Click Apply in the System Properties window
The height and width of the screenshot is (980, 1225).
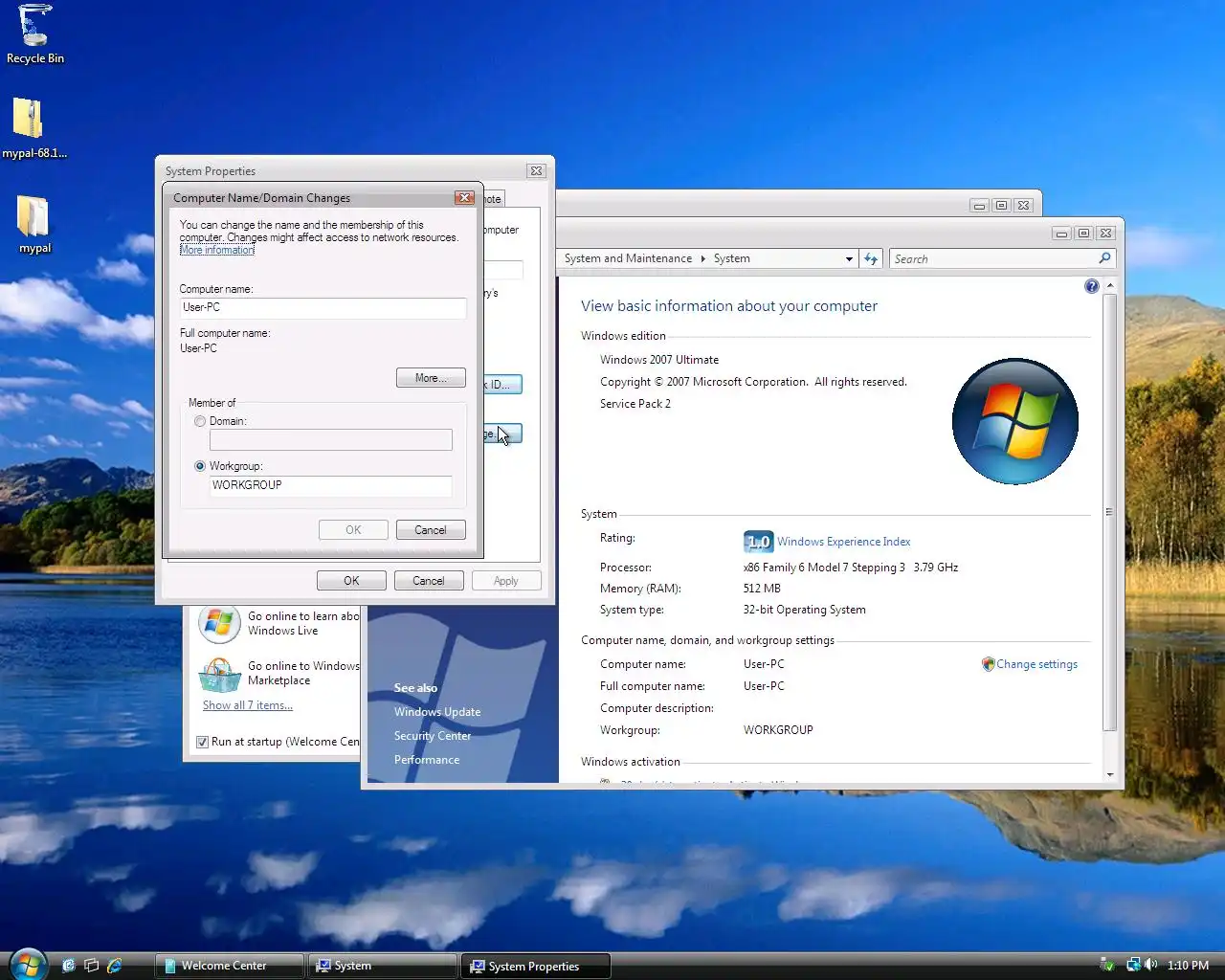[506, 581]
